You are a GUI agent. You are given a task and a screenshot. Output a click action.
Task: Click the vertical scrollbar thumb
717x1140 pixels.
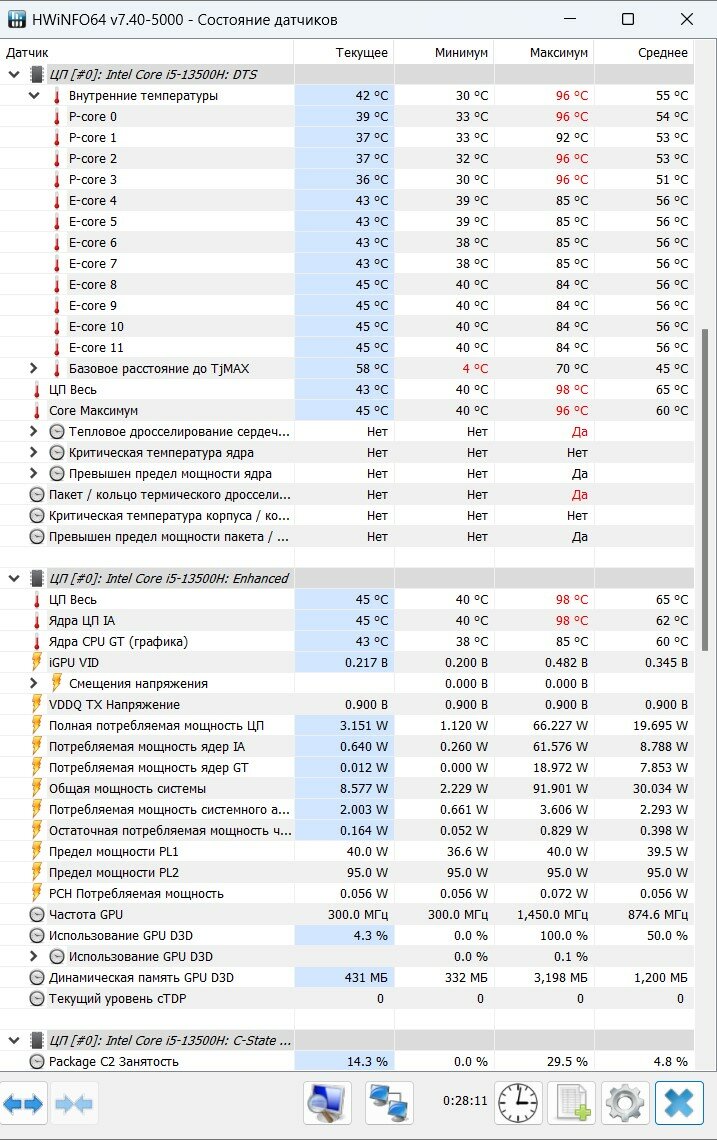point(705,489)
